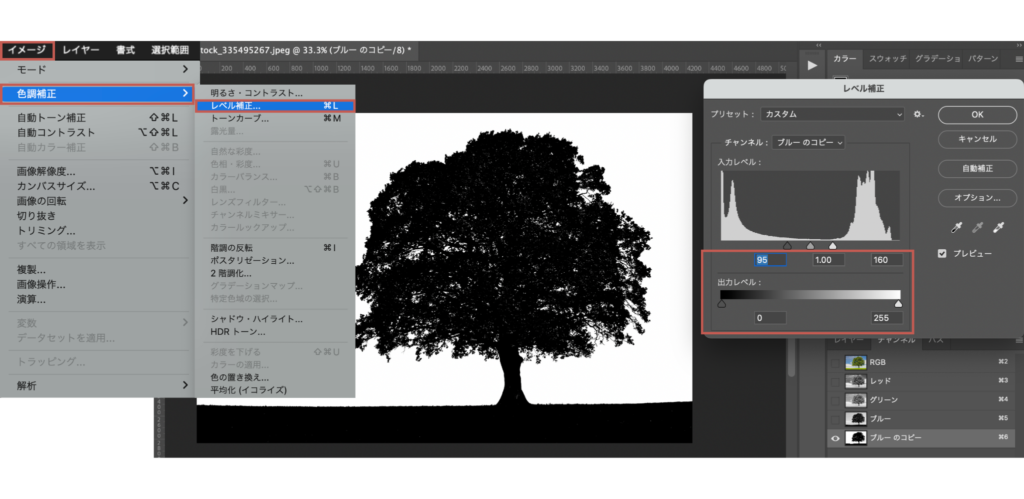Hide the ブルー のコピー channel

[x=835, y=438]
